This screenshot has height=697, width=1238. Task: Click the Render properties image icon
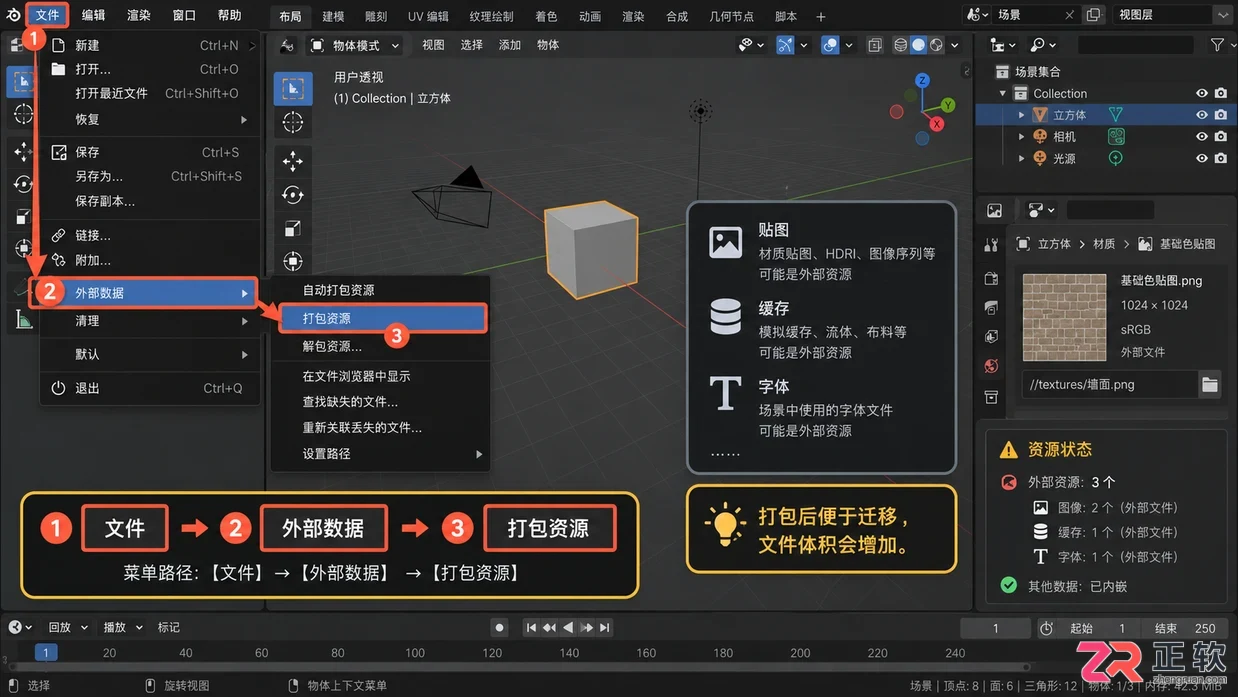pos(994,210)
